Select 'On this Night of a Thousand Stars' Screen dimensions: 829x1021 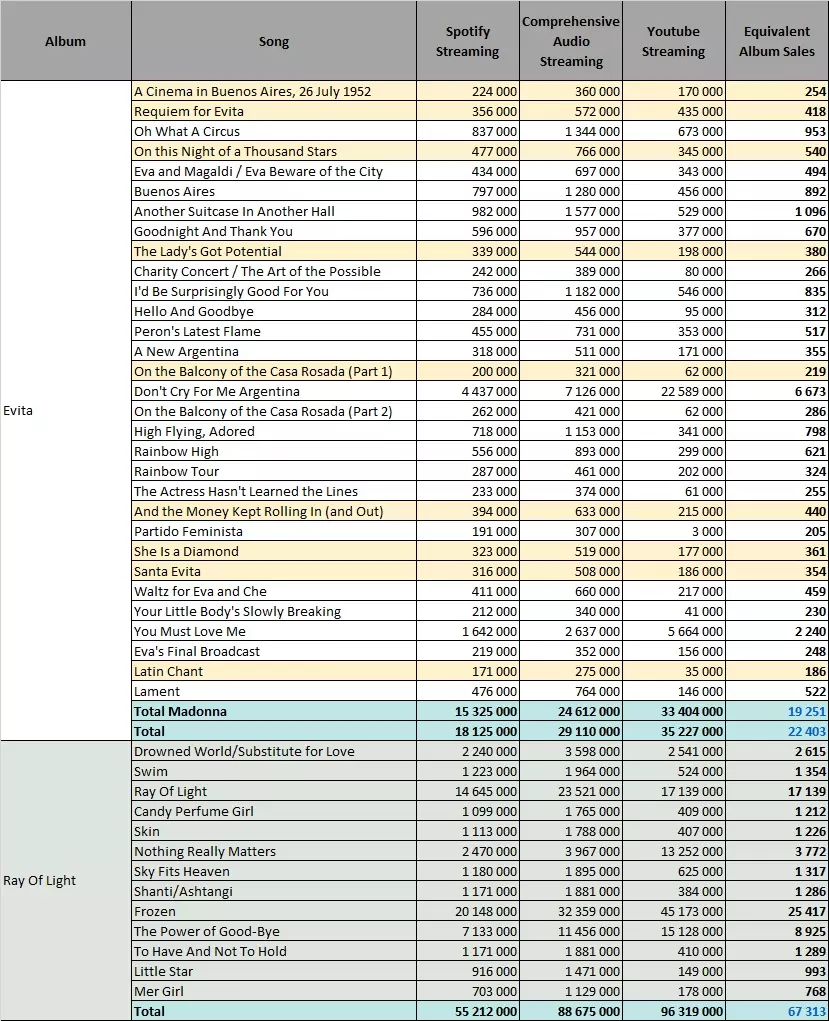274,152
